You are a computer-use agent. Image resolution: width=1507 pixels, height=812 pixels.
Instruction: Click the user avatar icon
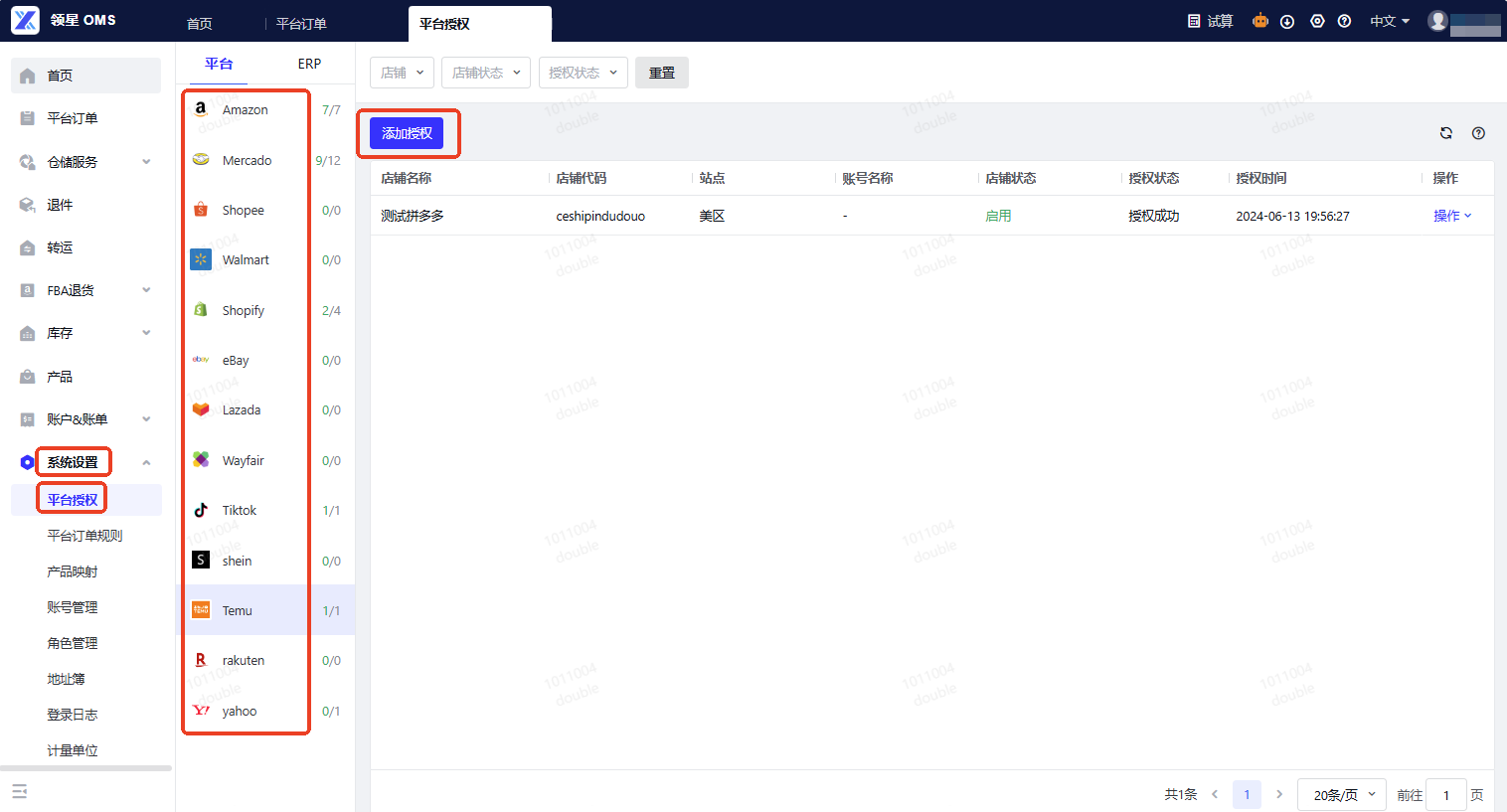(x=1437, y=21)
